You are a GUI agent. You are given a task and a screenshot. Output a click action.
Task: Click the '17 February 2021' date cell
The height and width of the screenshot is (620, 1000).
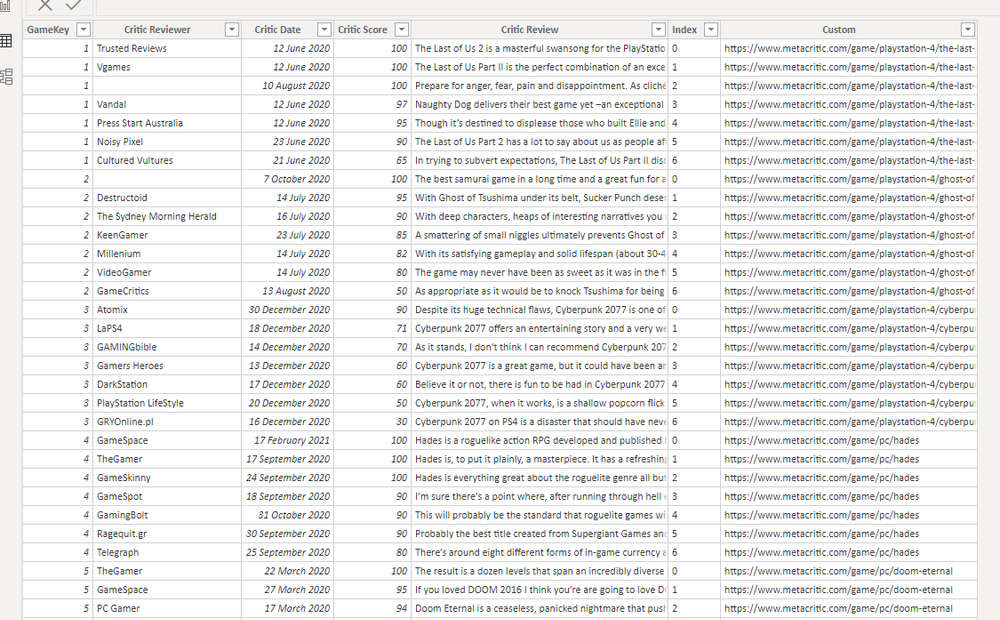coord(288,441)
